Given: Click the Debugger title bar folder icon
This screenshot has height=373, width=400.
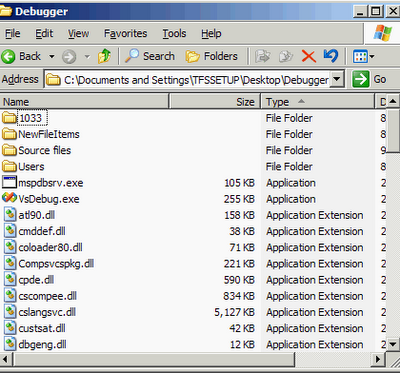Looking at the screenshot, I should [x=6, y=12].
